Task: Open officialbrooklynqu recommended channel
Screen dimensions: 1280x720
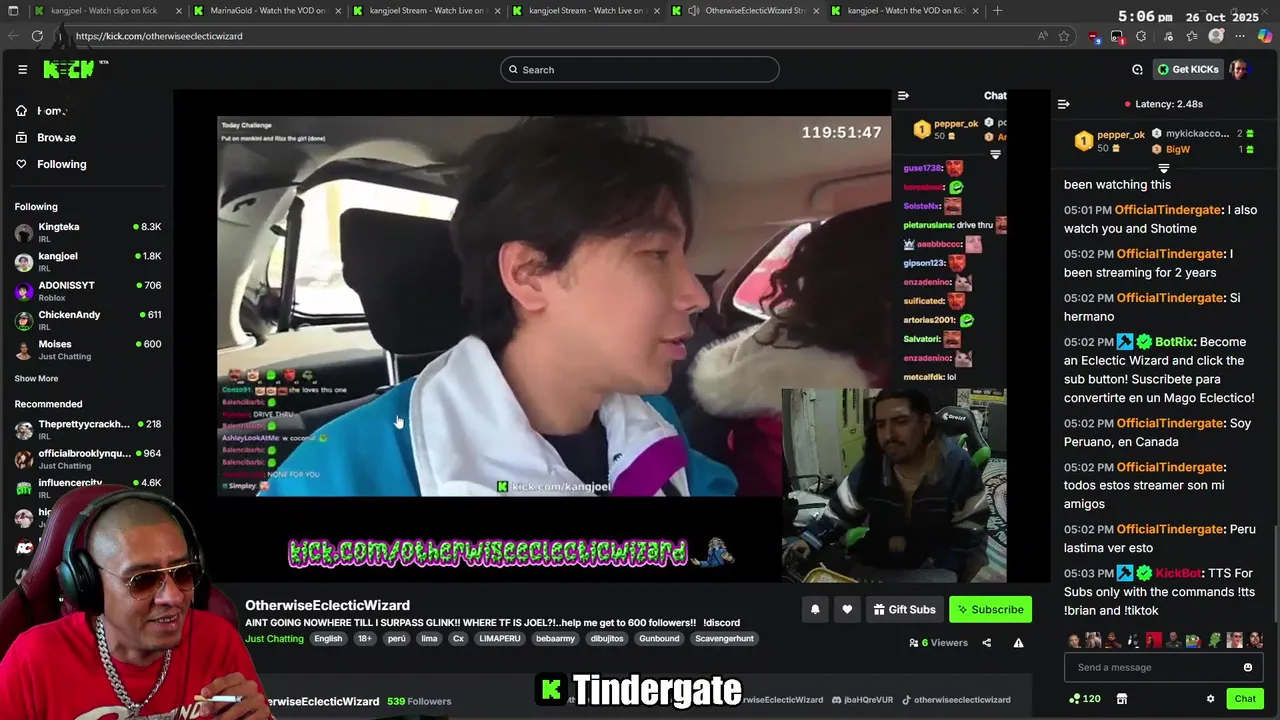Action: (88, 458)
